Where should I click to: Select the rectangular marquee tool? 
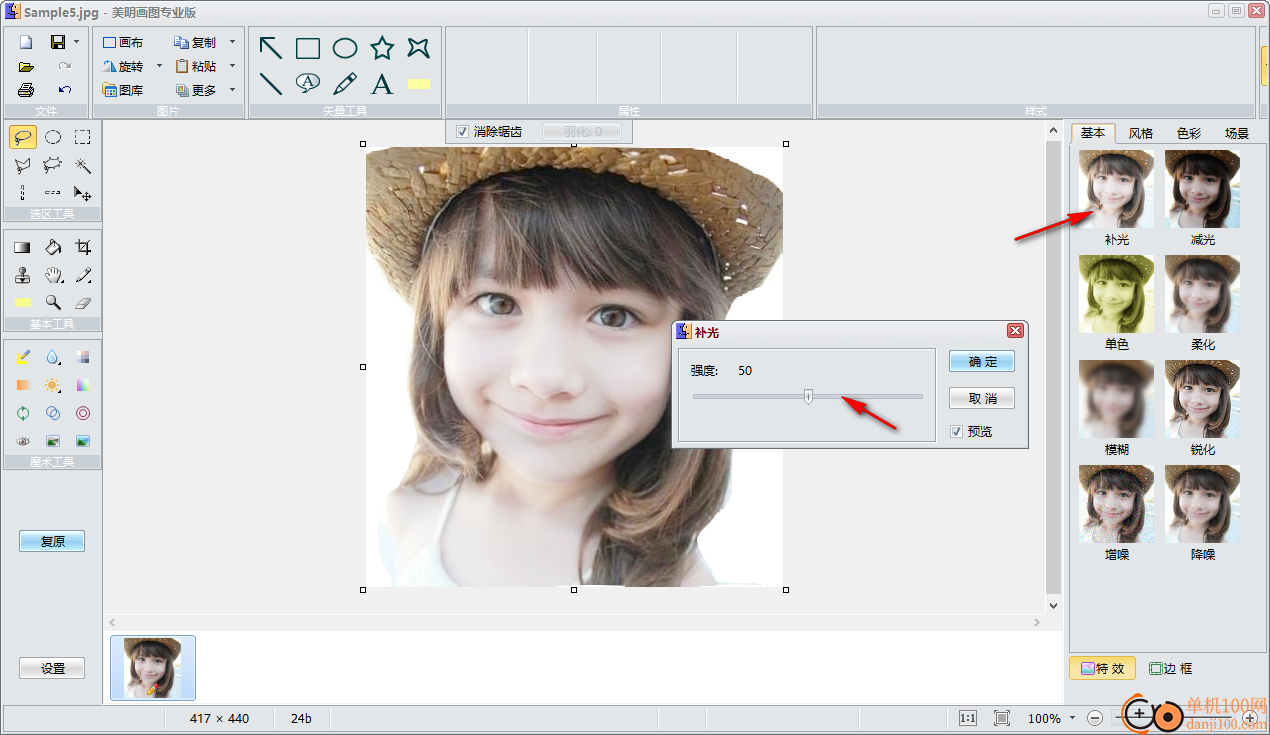pyautogui.click(x=83, y=138)
